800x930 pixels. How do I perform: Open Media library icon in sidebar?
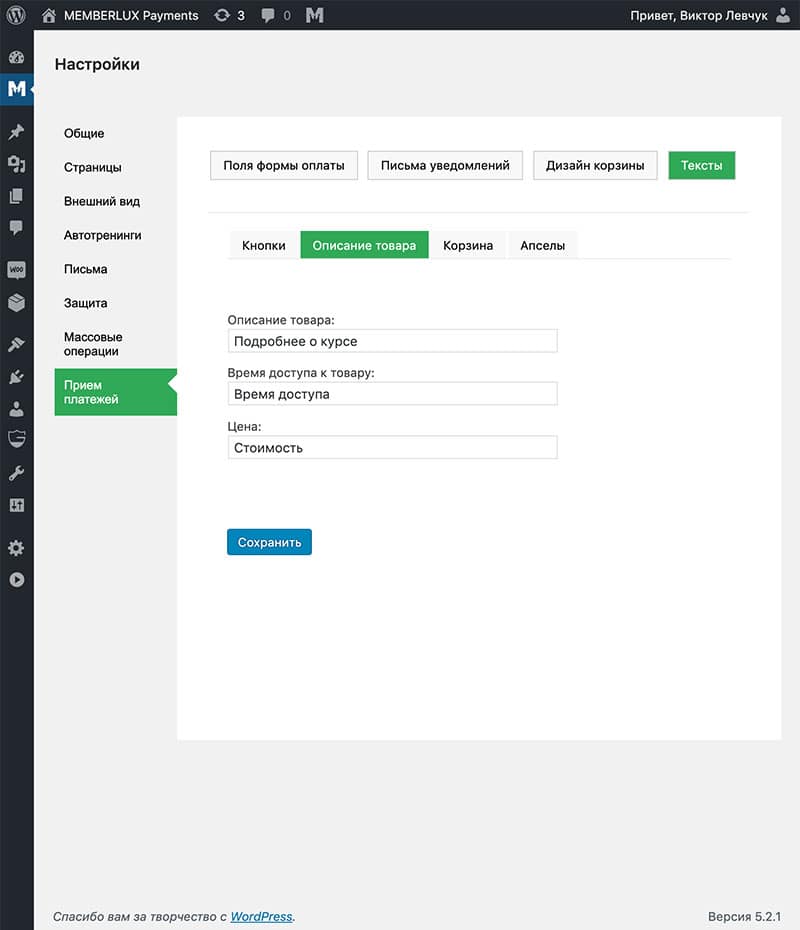click(16, 164)
